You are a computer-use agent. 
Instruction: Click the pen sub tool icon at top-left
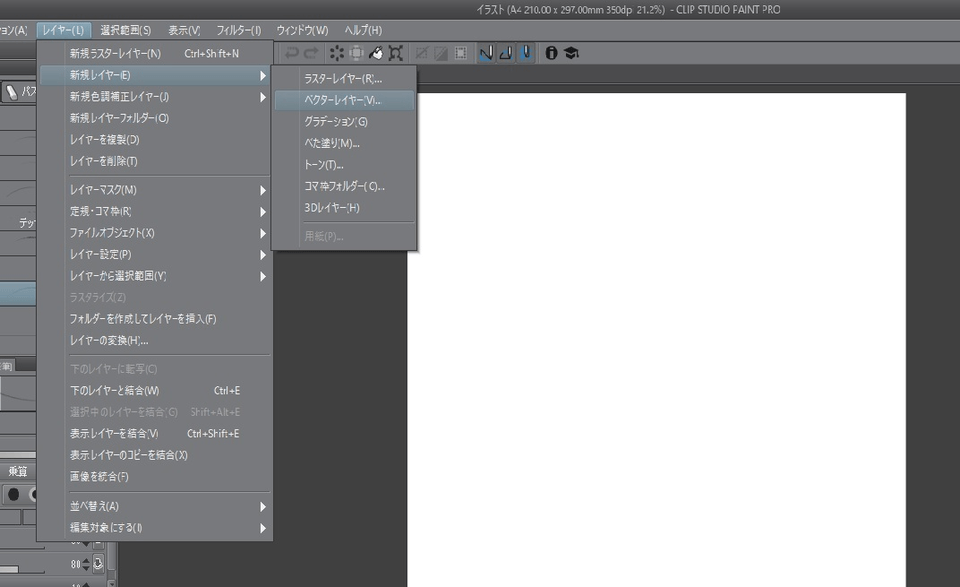[x=12, y=92]
